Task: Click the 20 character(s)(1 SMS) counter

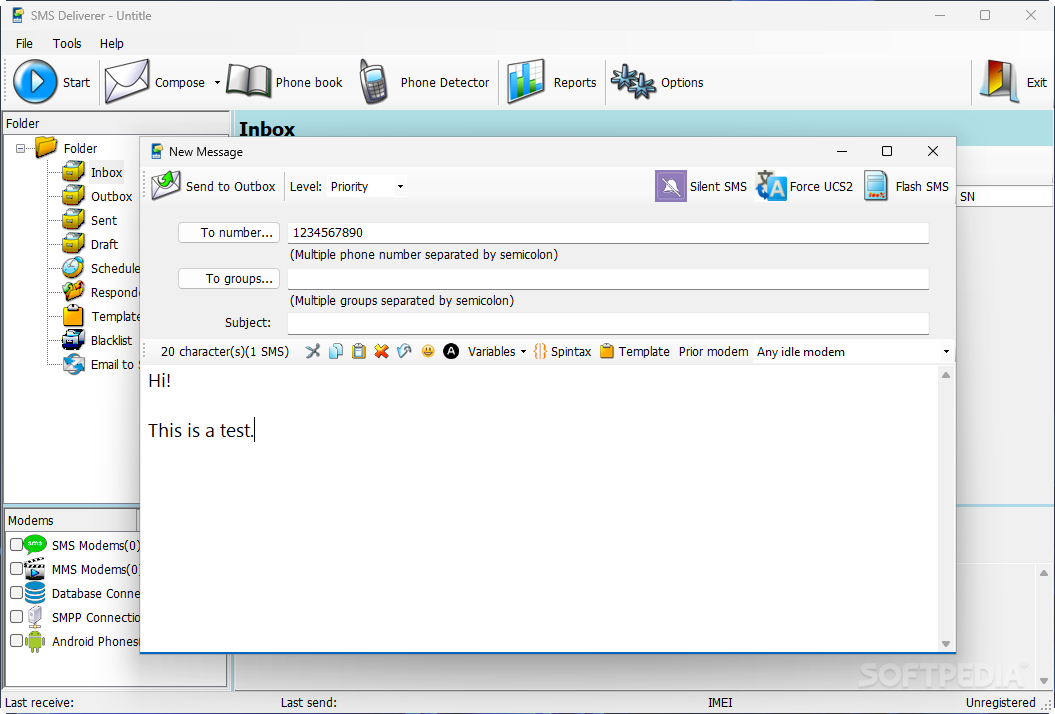Action: [225, 351]
